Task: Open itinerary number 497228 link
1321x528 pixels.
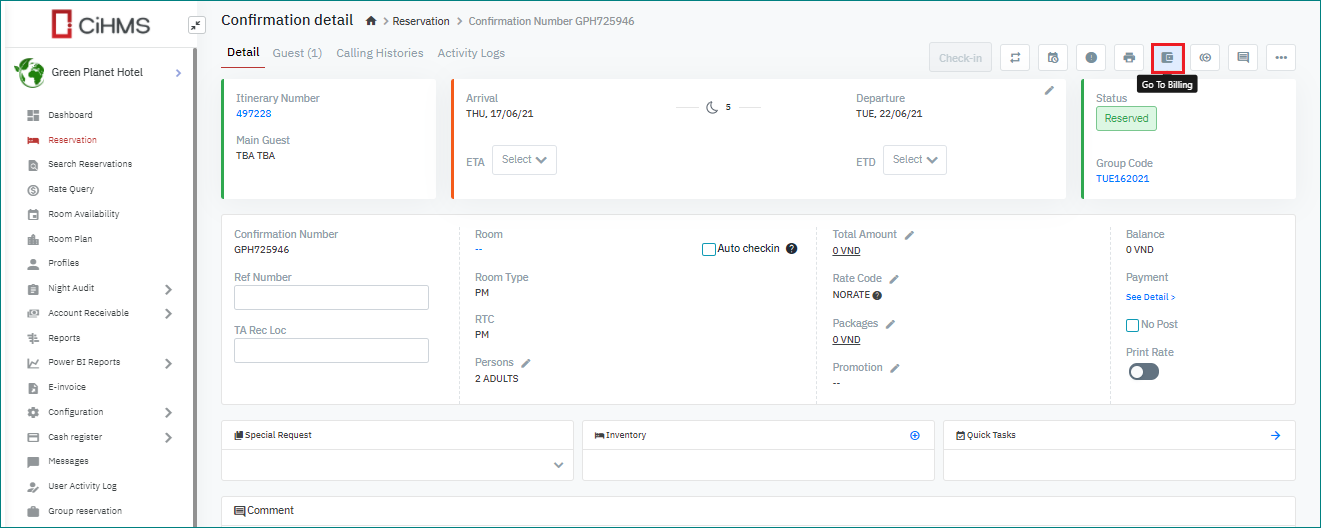Action: click(253, 114)
